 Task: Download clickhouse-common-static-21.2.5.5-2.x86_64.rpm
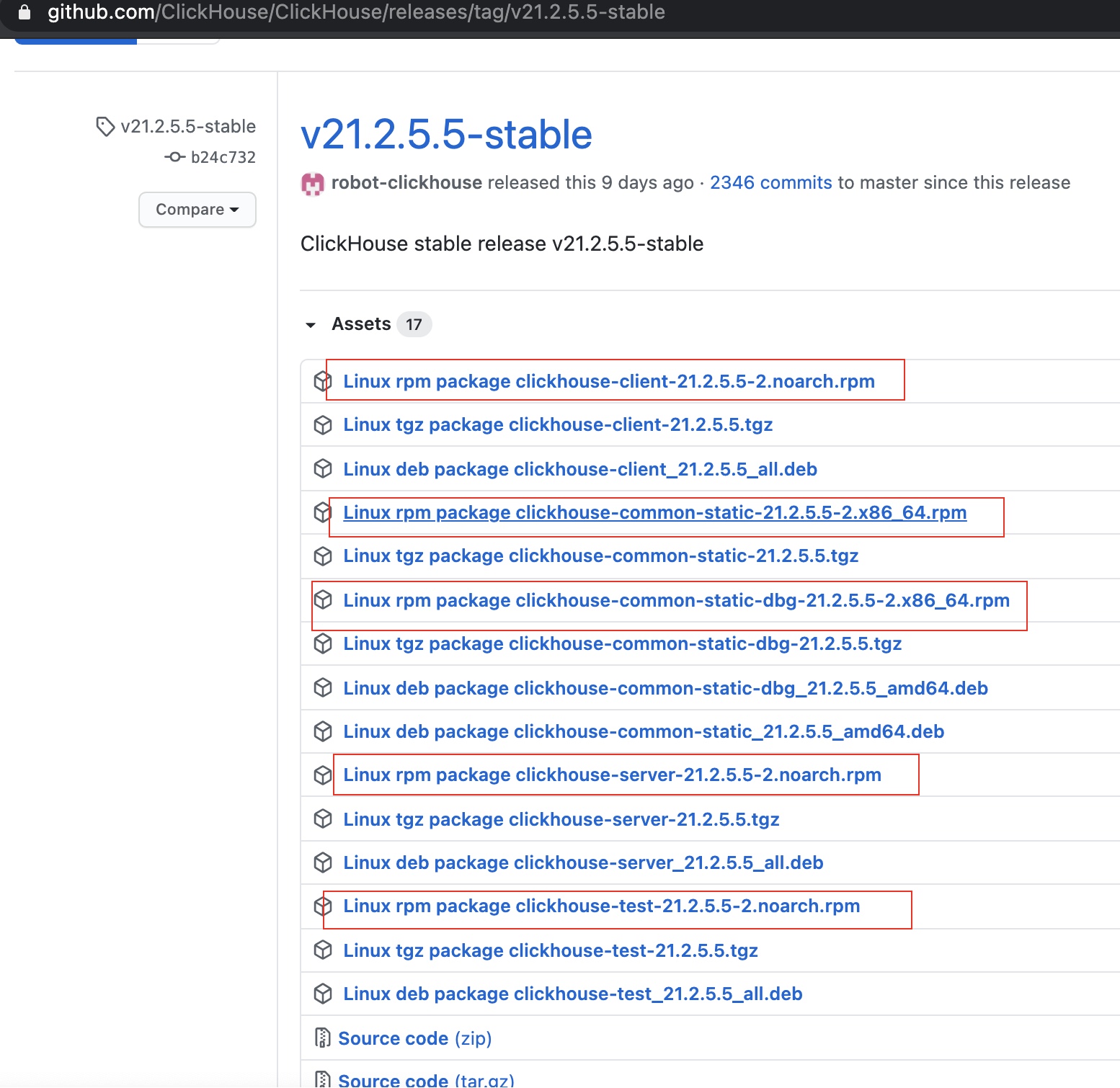coord(655,512)
